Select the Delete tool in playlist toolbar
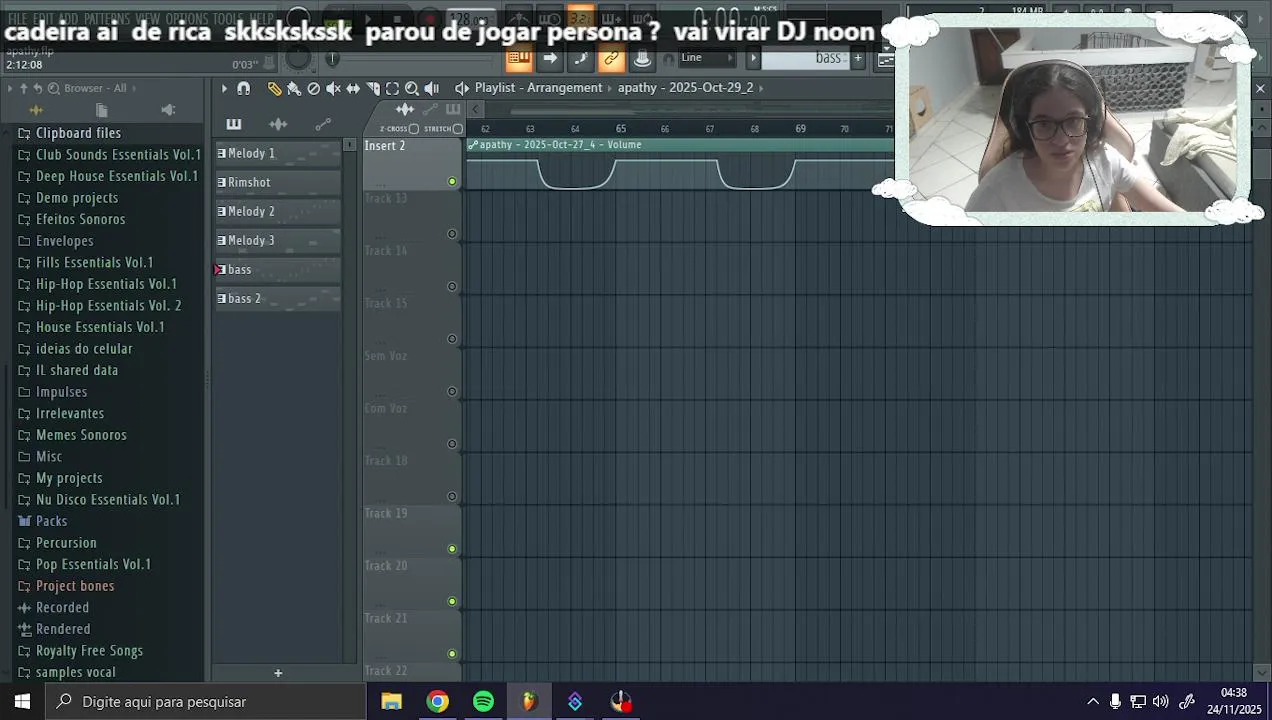The width and height of the screenshot is (1272, 720). [x=313, y=88]
